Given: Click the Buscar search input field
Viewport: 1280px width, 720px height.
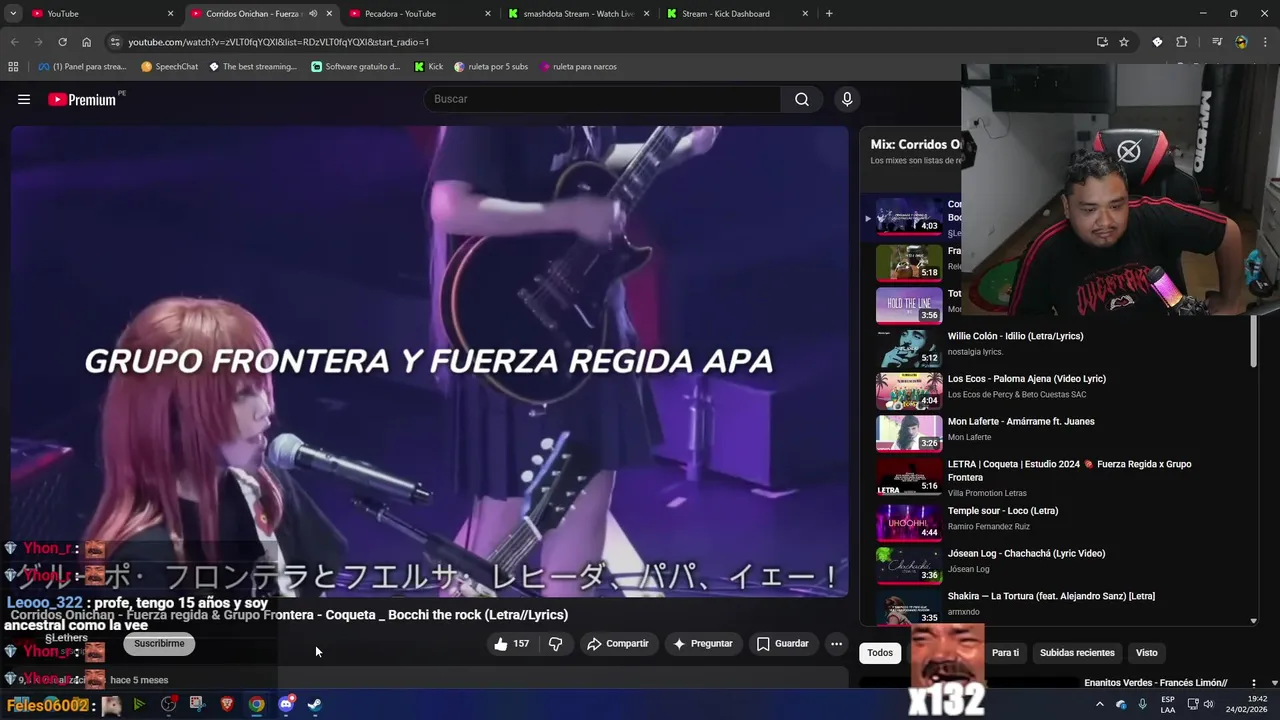Looking at the screenshot, I should [602, 99].
